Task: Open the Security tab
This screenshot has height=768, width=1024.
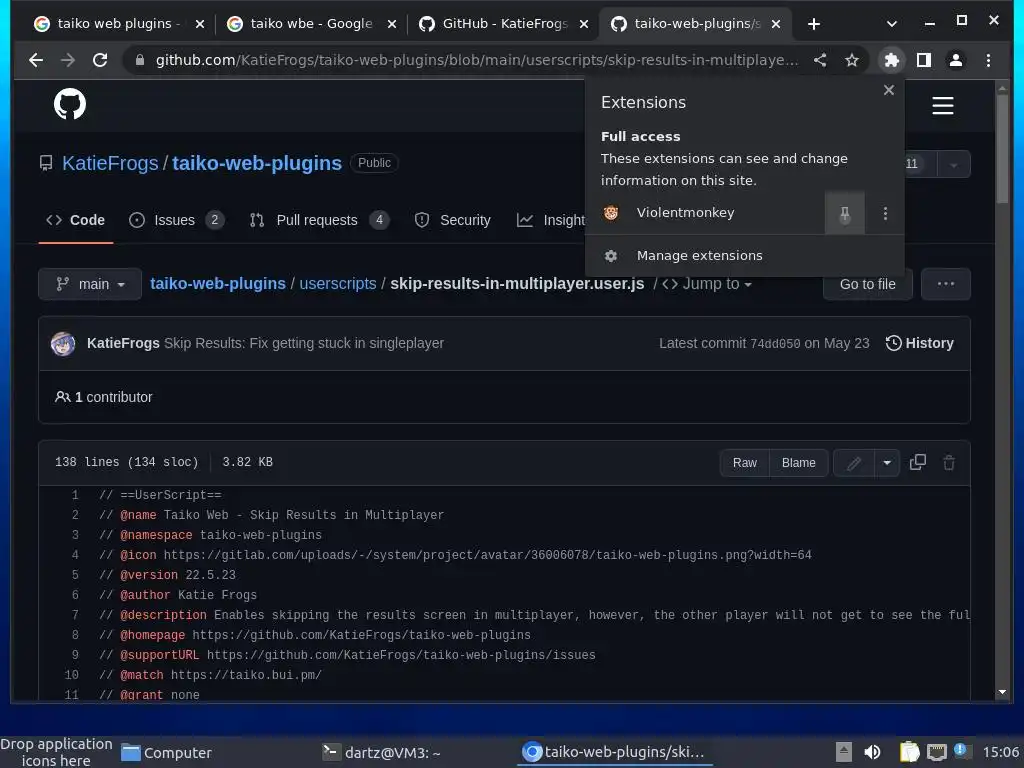Action: point(453,220)
